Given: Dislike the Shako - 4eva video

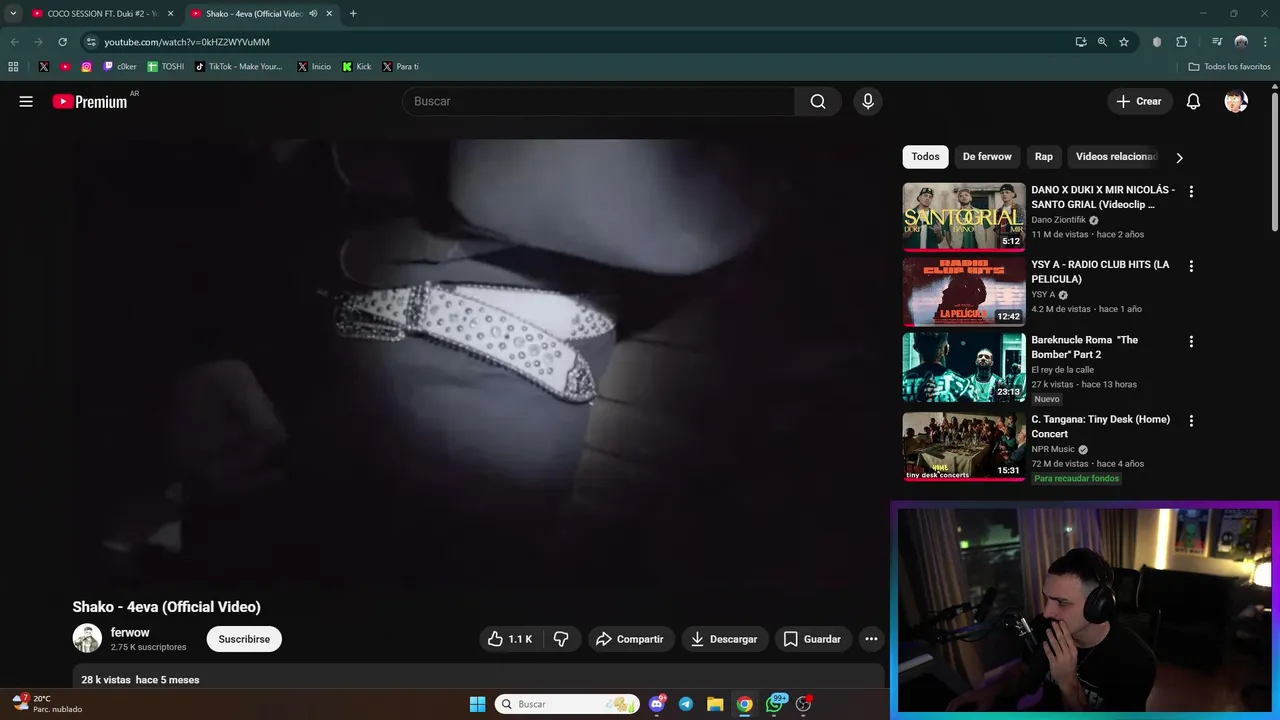Looking at the screenshot, I should coord(561,639).
